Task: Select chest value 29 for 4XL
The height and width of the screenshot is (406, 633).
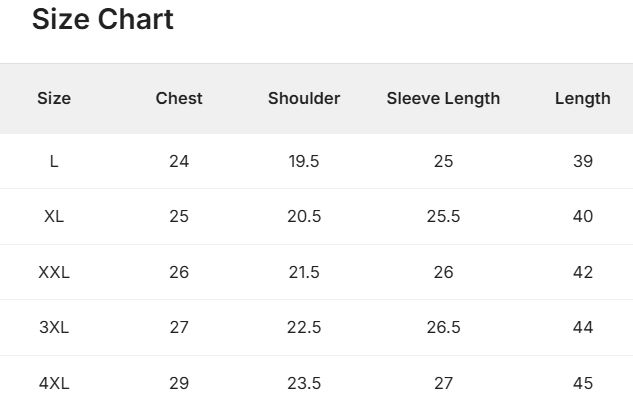Action: coord(179,383)
